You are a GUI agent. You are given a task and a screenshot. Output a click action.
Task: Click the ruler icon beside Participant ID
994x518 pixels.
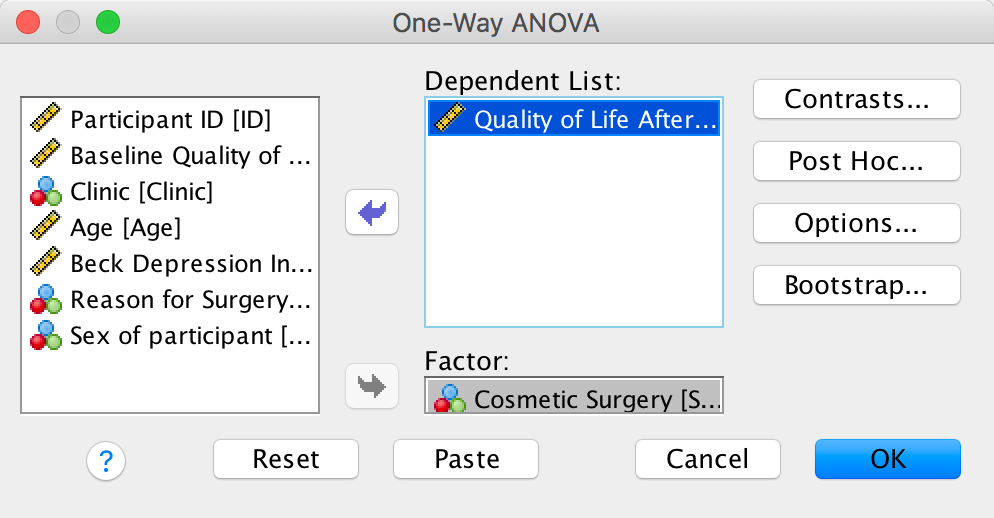45,120
